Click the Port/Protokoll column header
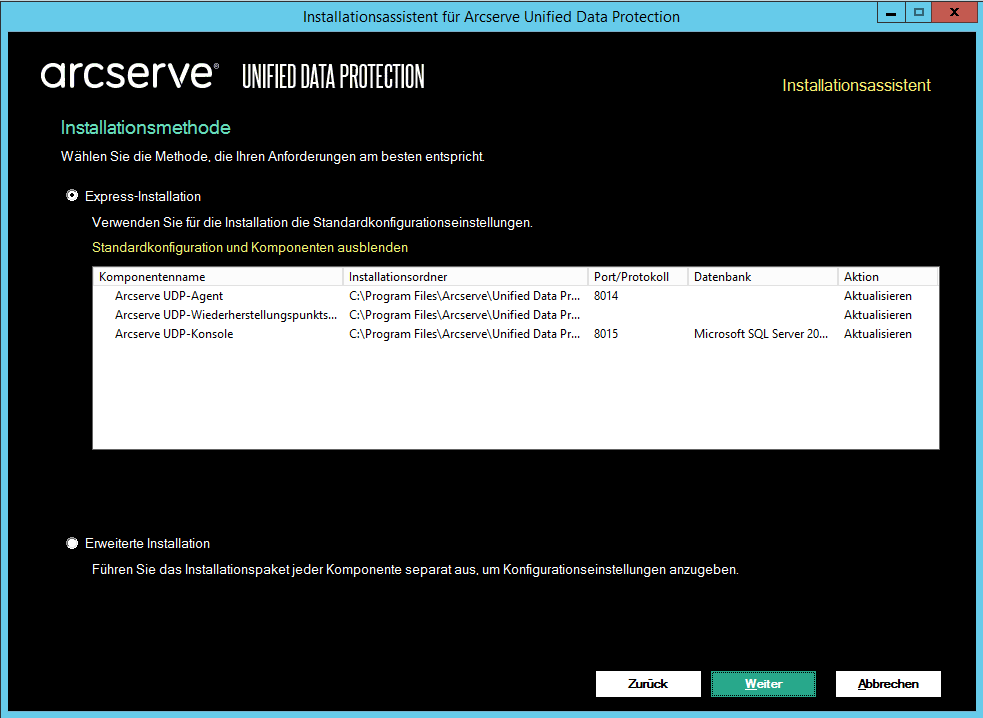 pos(638,277)
